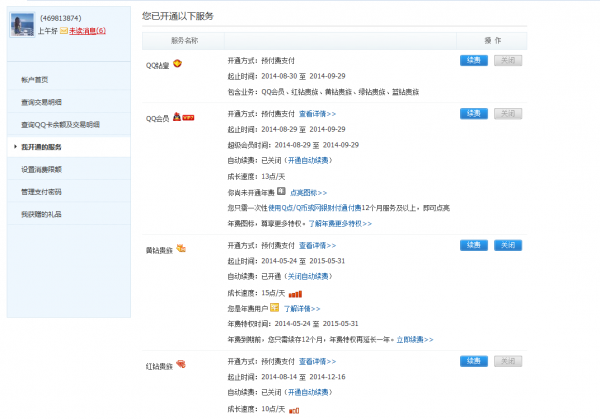Image resolution: width=600 pixels, height=419 pixels.
Task: Click the 关闭 button in QQ会员 row
Action: 508,114
